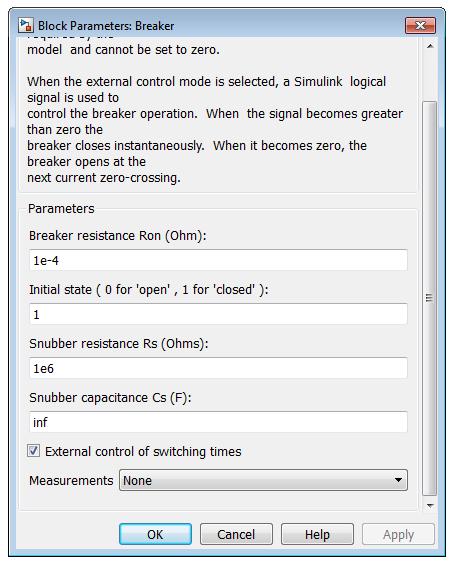
Task: Confirm with the OK button
Action: (x=155, y=534)
